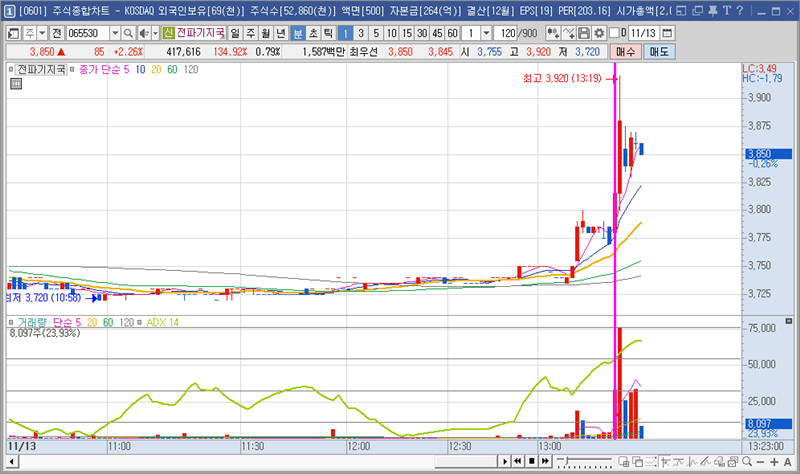Switch to the 일 (daily) chart period
The image size is (800, 474).
[234, 33]
